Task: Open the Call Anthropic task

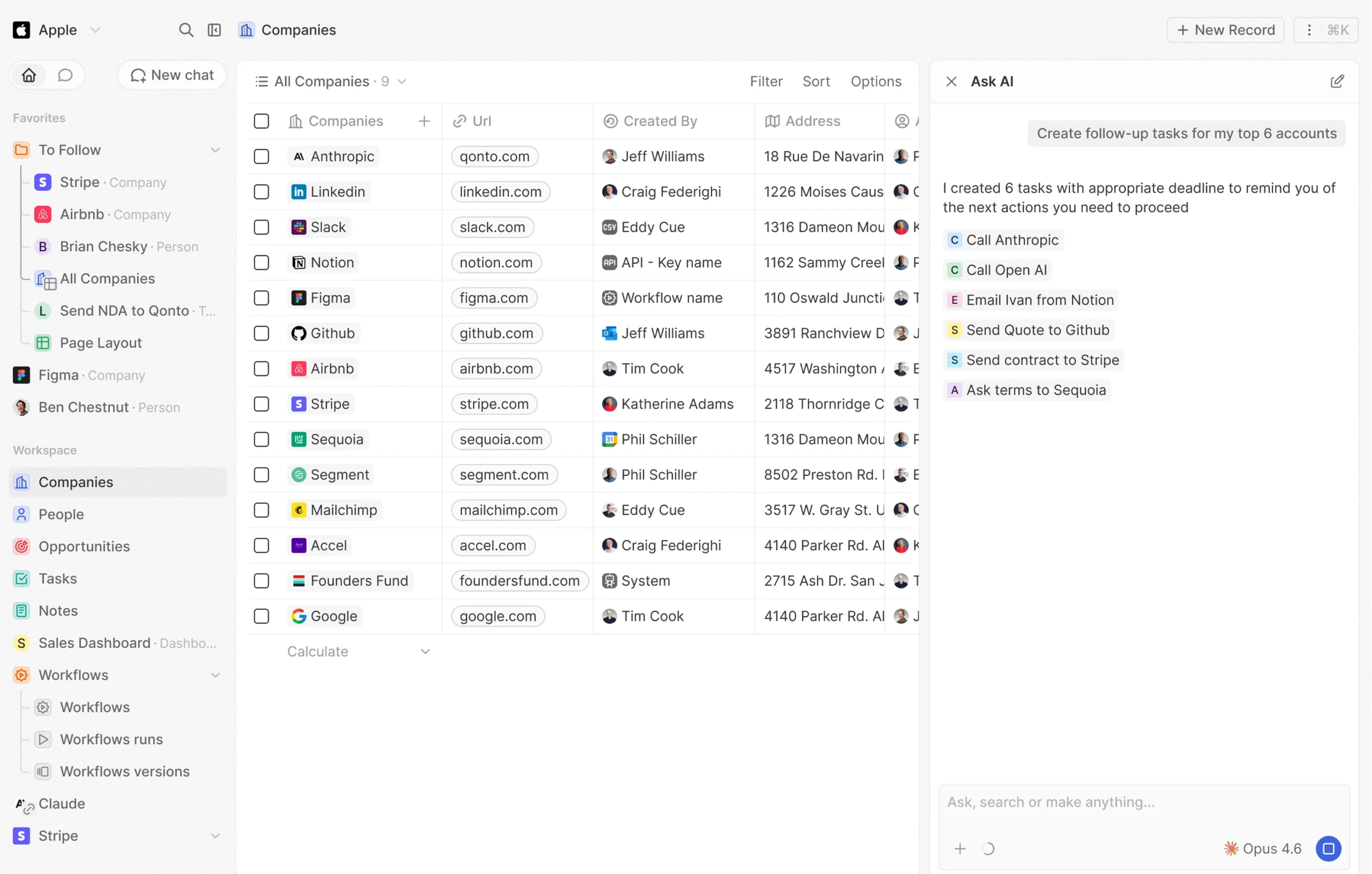Action: coord(1003,240)
